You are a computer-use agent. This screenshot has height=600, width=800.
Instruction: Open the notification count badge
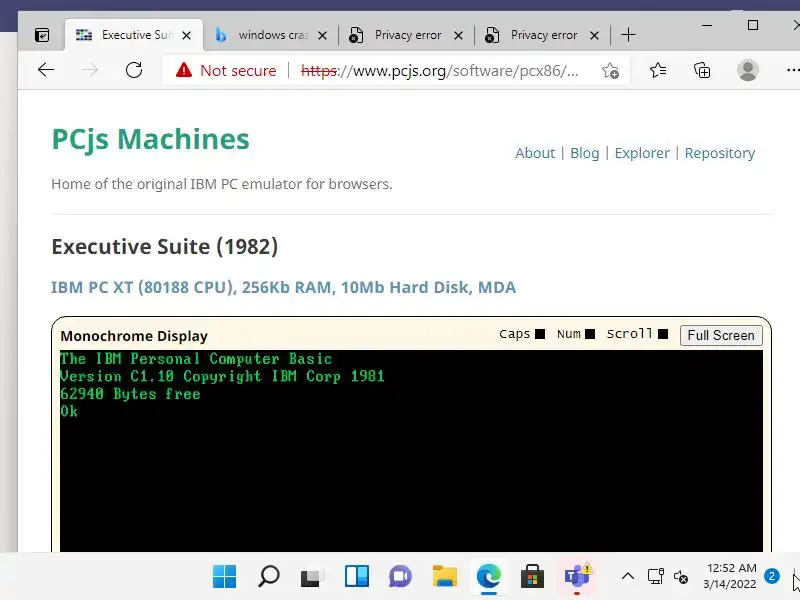coord(771,576)
